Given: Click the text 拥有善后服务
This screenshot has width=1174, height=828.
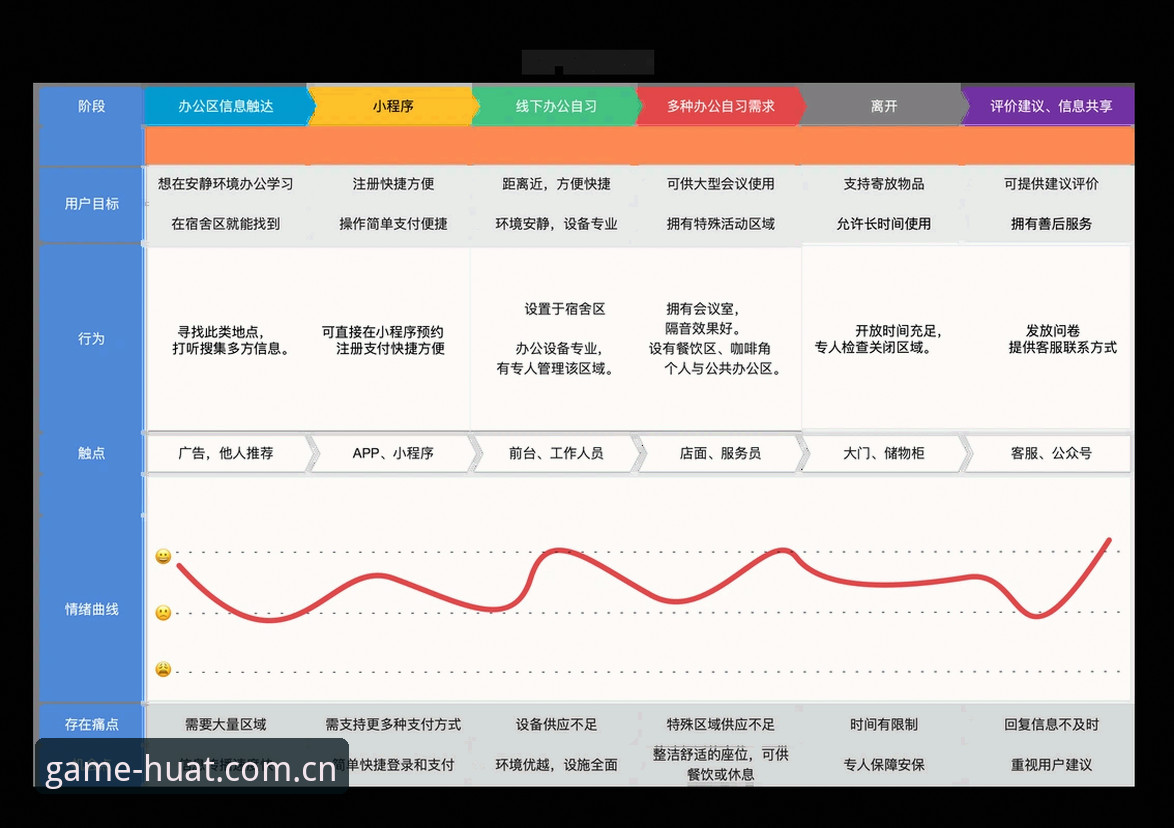Looking at the screenshot, I should [1051, 224].
